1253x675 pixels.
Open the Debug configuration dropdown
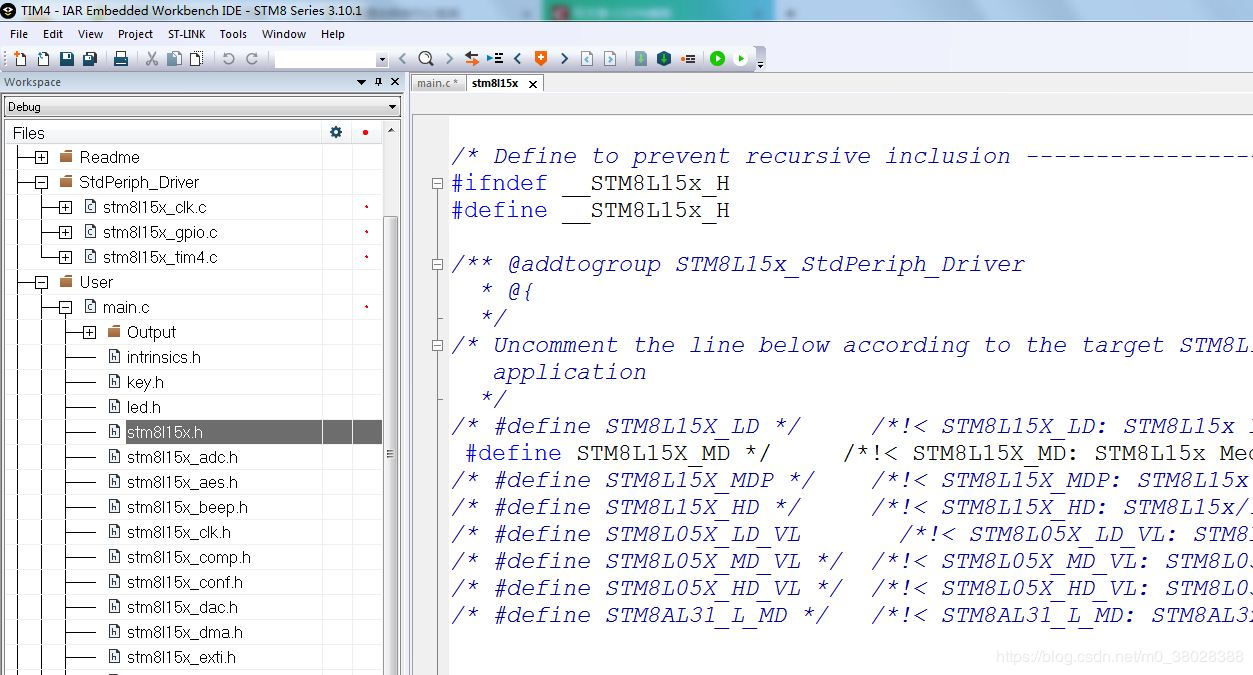(391, 107)
